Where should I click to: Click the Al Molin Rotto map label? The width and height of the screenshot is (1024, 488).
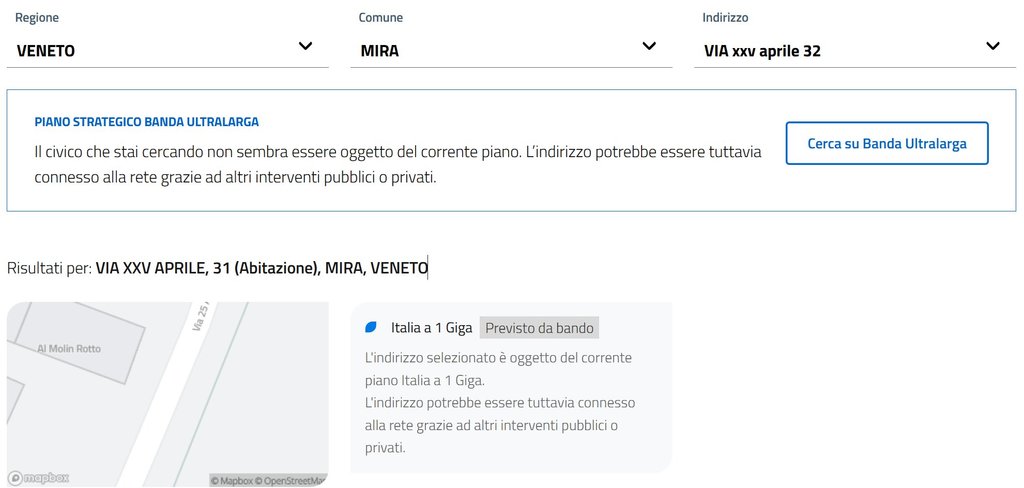(69, 348)
